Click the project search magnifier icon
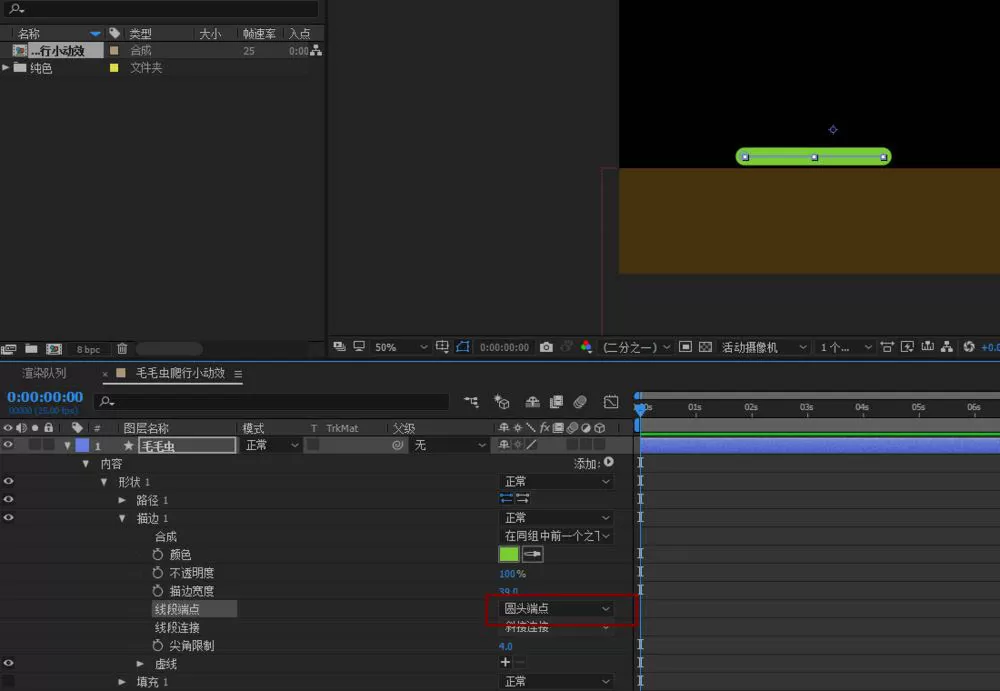 [17, 9]
